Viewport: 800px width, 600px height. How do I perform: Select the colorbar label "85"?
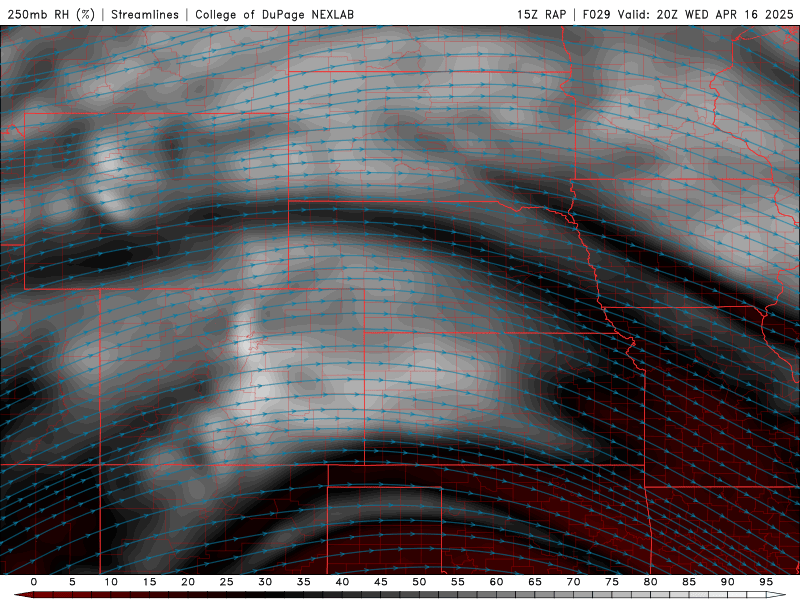click(x=689, y=582)
